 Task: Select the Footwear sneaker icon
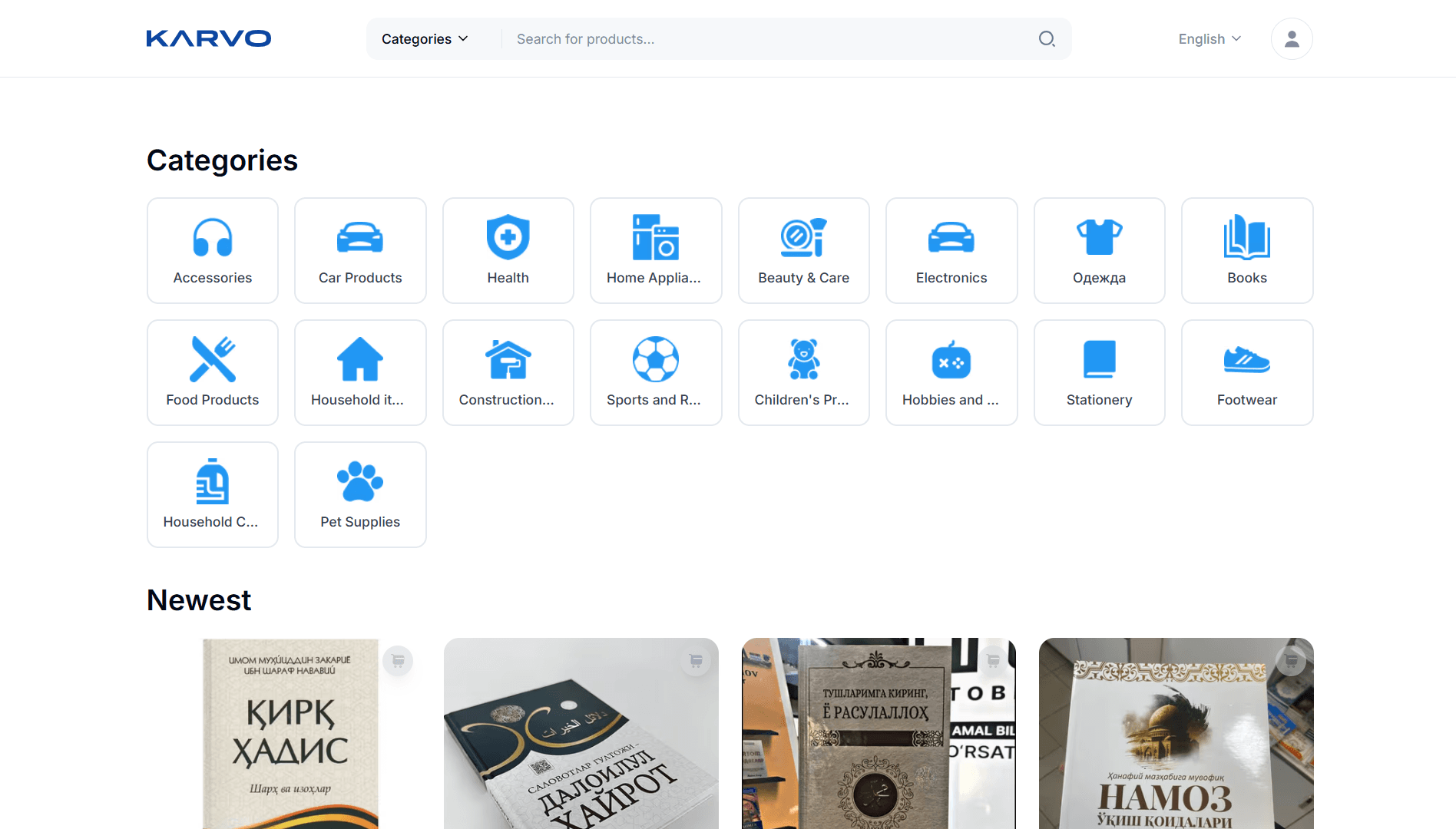point(1246,358)
